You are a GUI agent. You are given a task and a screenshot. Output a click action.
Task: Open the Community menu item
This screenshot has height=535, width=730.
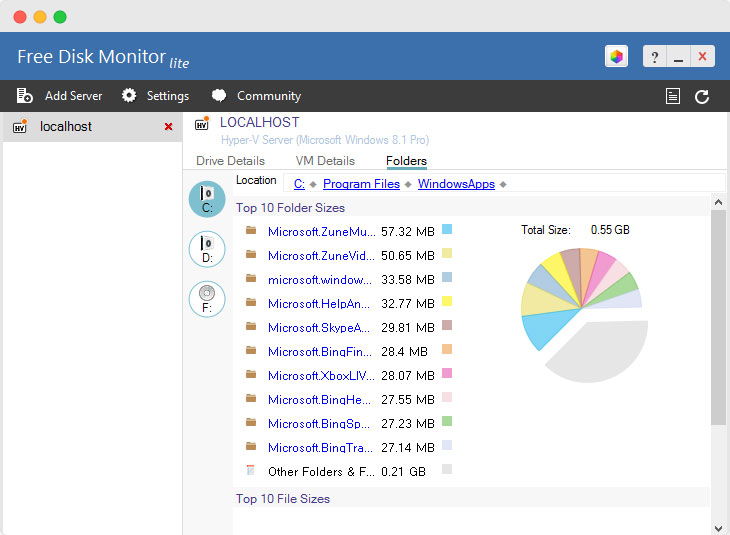click(x=257, y=96)
